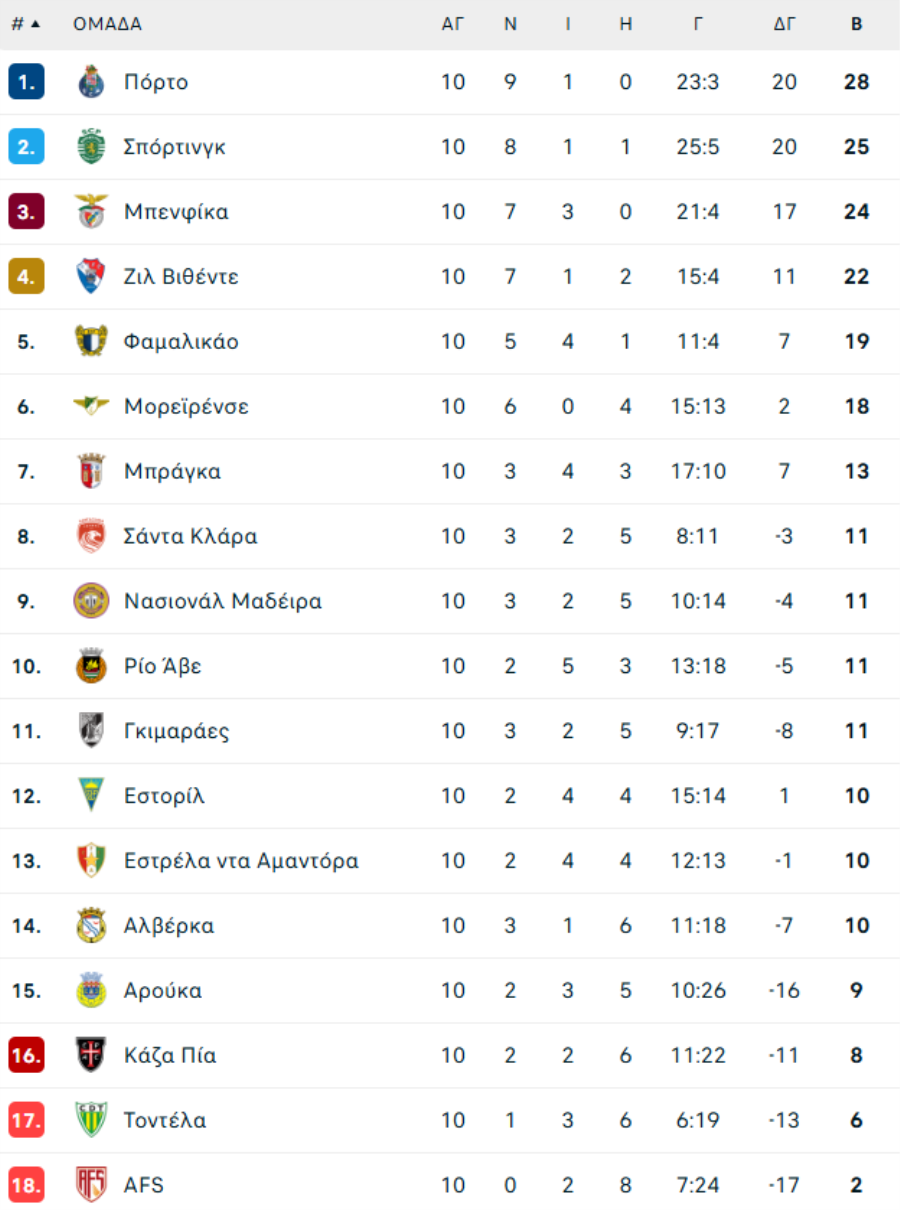900x1210 pixels.
Task: Sort standings by the Β points header
Action: pyautogui.click(x=857, y=24)
